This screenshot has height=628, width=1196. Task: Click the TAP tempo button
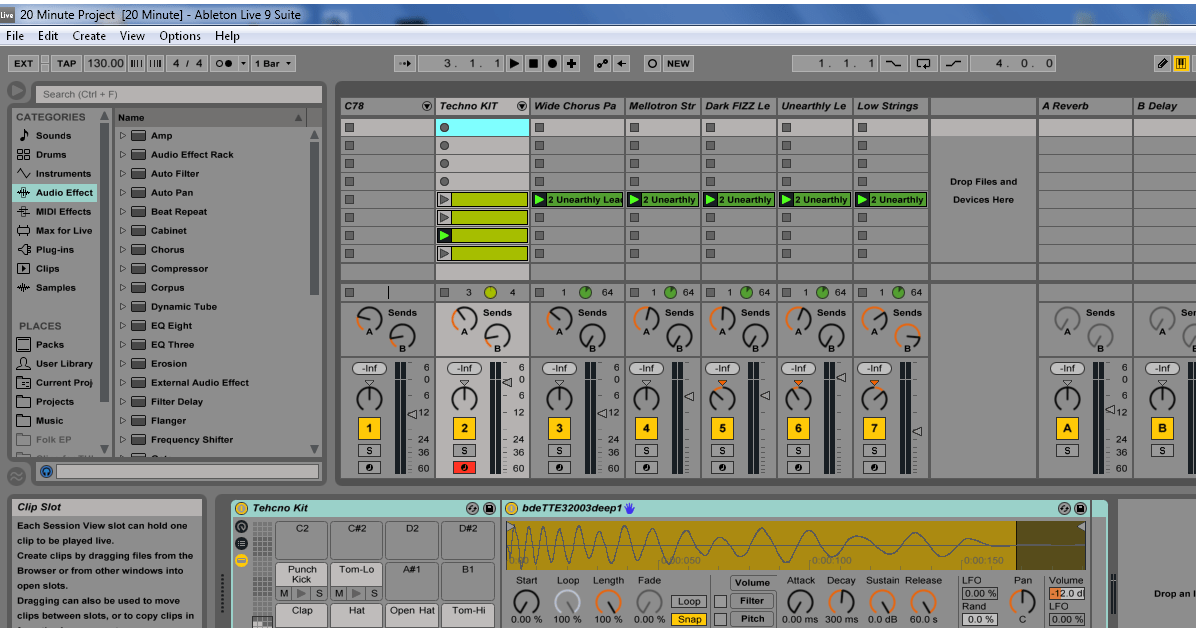[66, 63]
